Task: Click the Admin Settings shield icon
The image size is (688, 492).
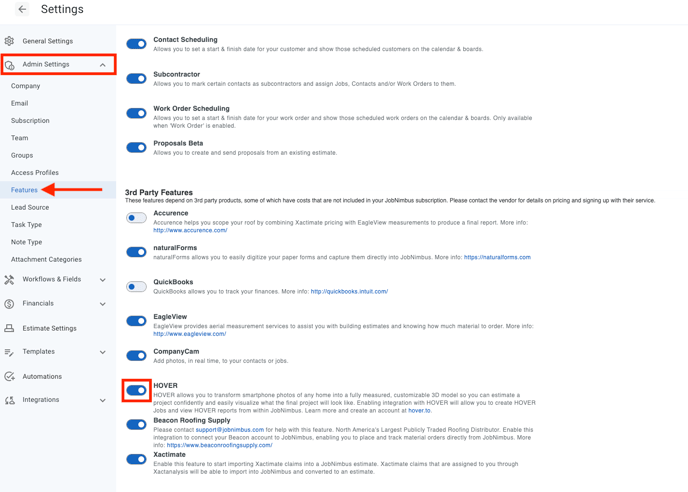Action: pyautogui.click(x=9, y=65)
